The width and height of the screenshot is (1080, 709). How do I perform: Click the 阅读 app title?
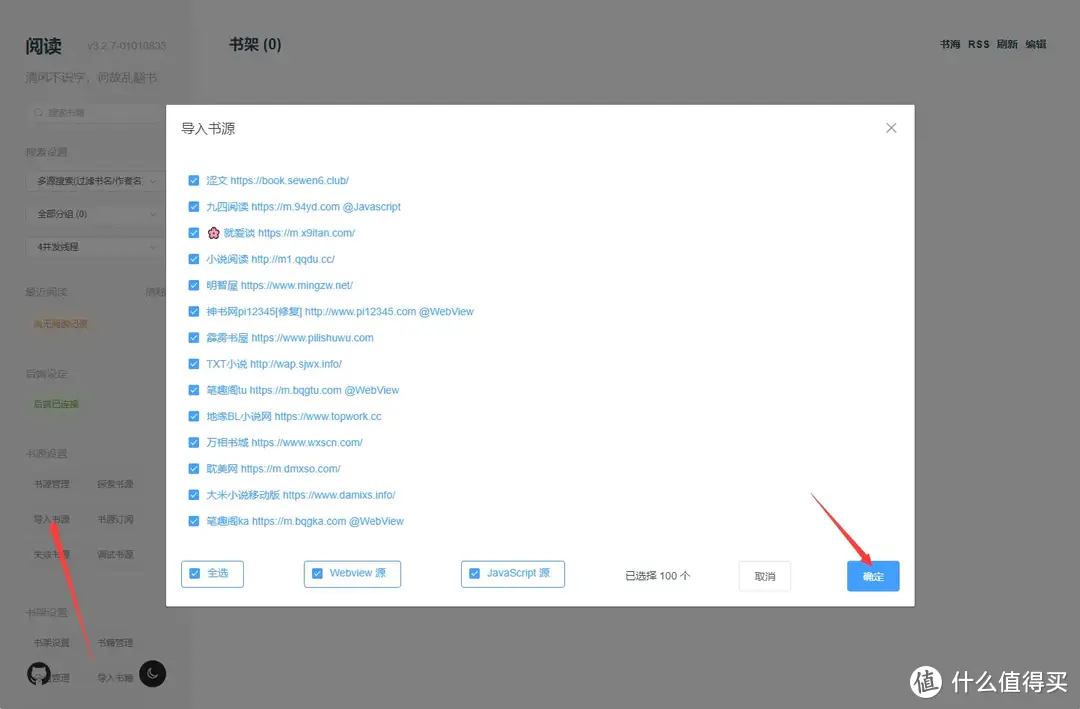[x=43, y=46]
